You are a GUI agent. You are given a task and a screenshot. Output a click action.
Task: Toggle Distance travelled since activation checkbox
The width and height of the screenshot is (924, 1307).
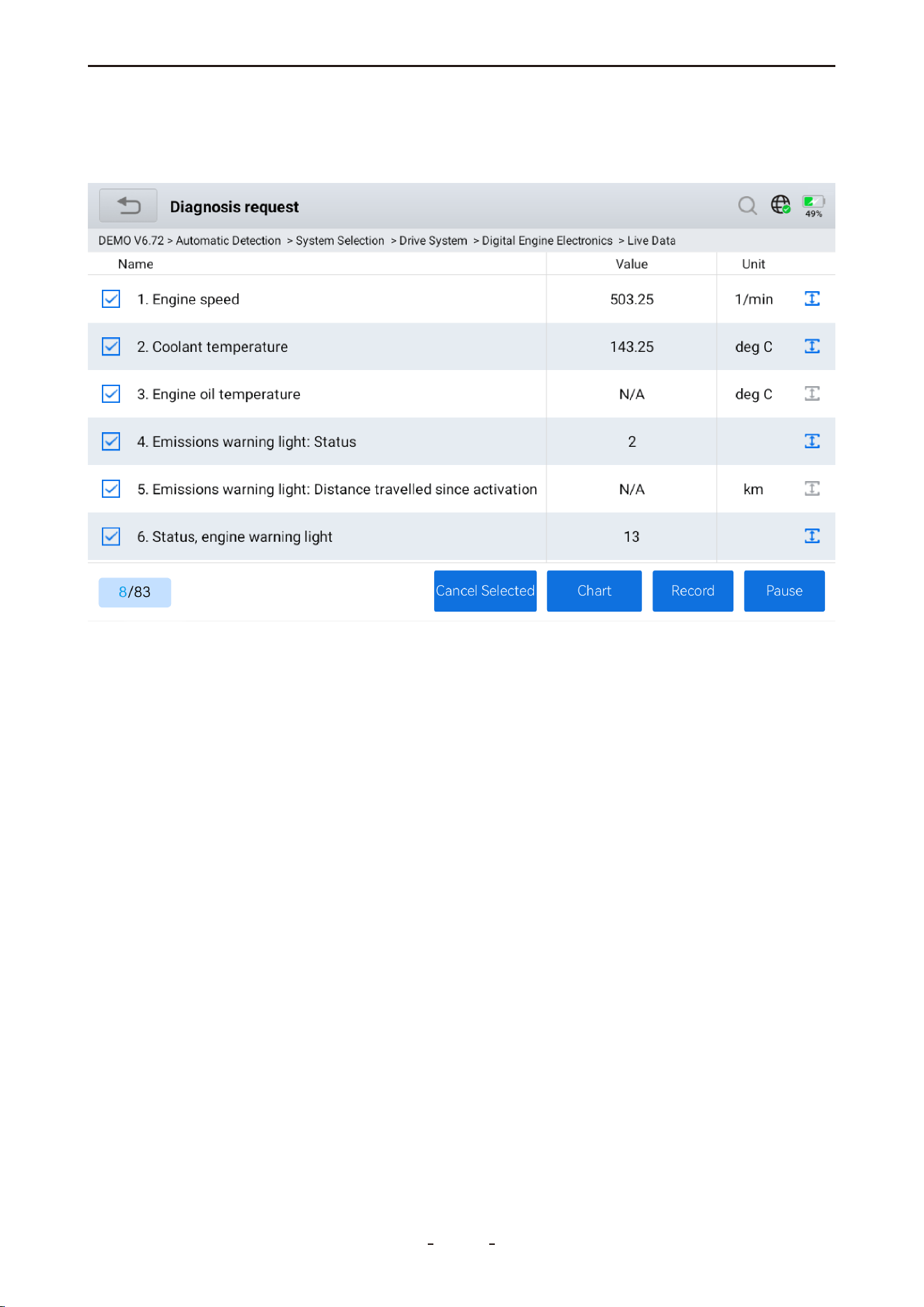point(111,489)
